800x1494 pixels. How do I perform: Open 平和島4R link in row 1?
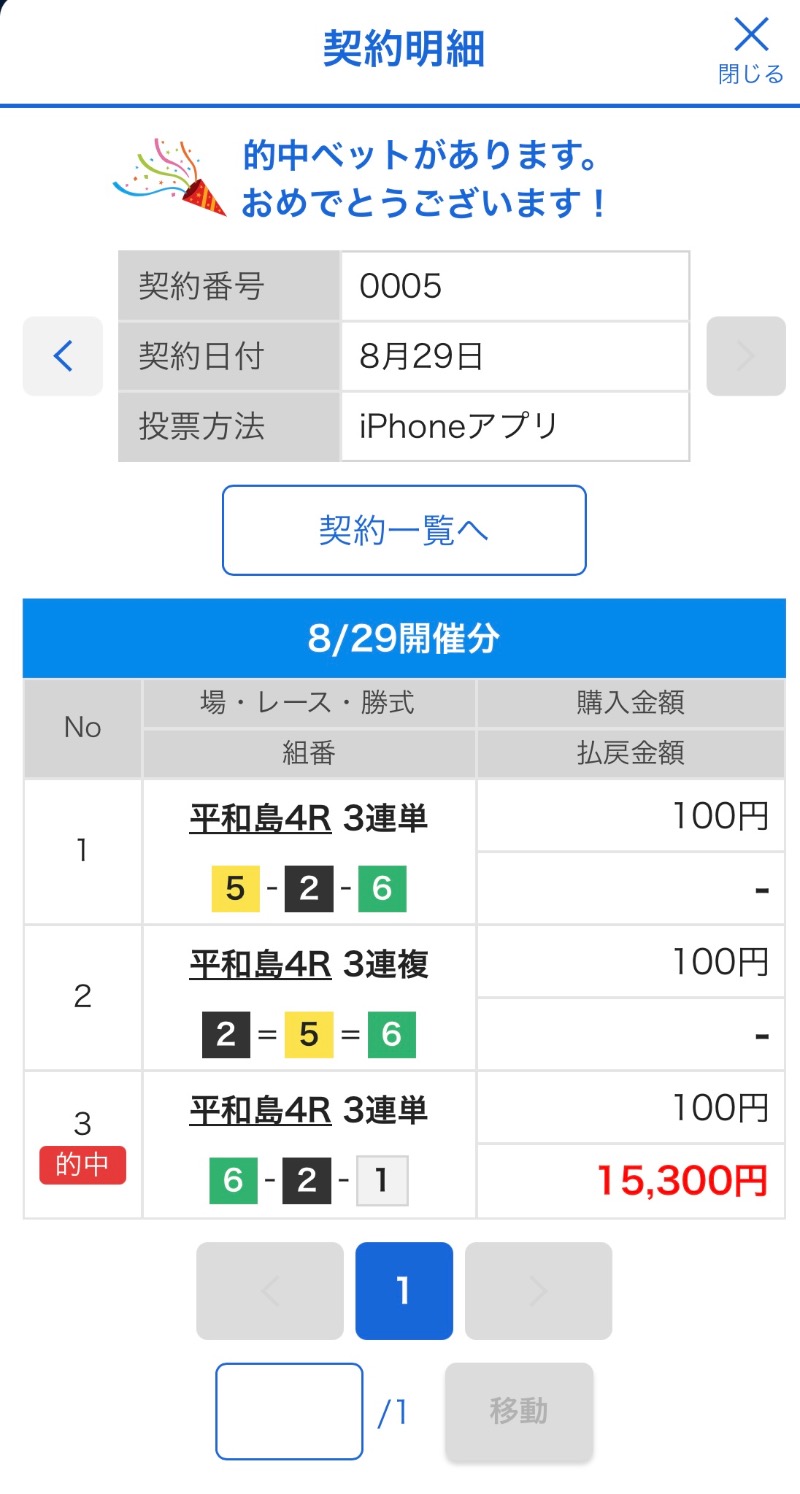260,819
